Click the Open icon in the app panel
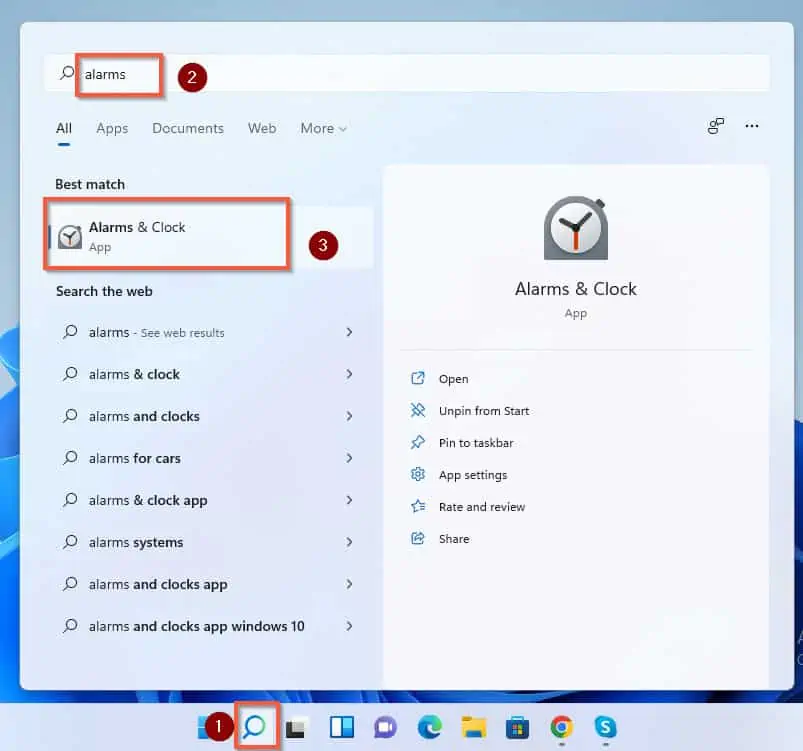The height and width of the screenshot is (751, 803). coord(418,378)
